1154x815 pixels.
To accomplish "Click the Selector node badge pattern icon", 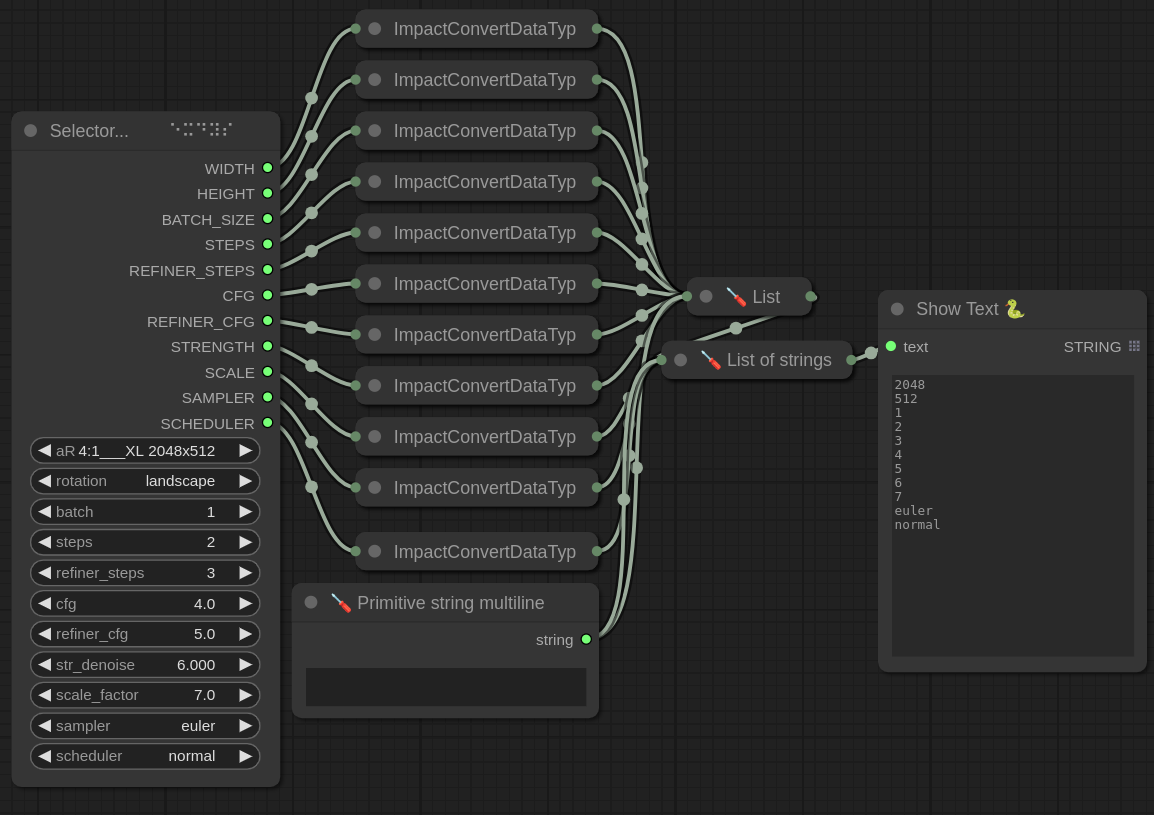I will click(x=201, y=130).
